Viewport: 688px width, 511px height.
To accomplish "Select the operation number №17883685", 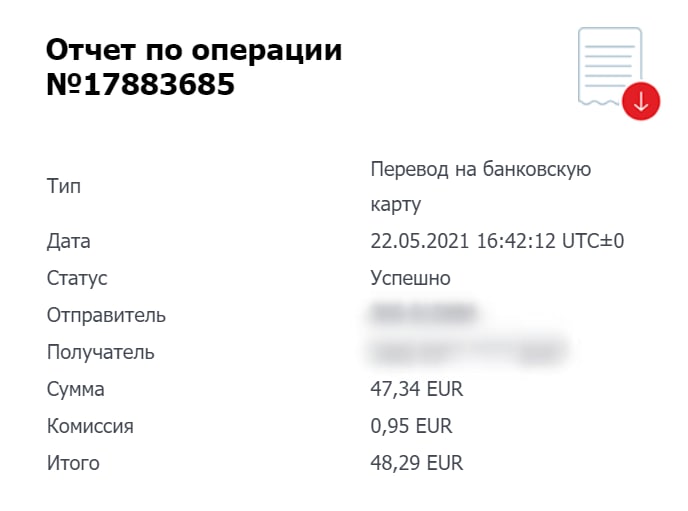I will [140, 85].
